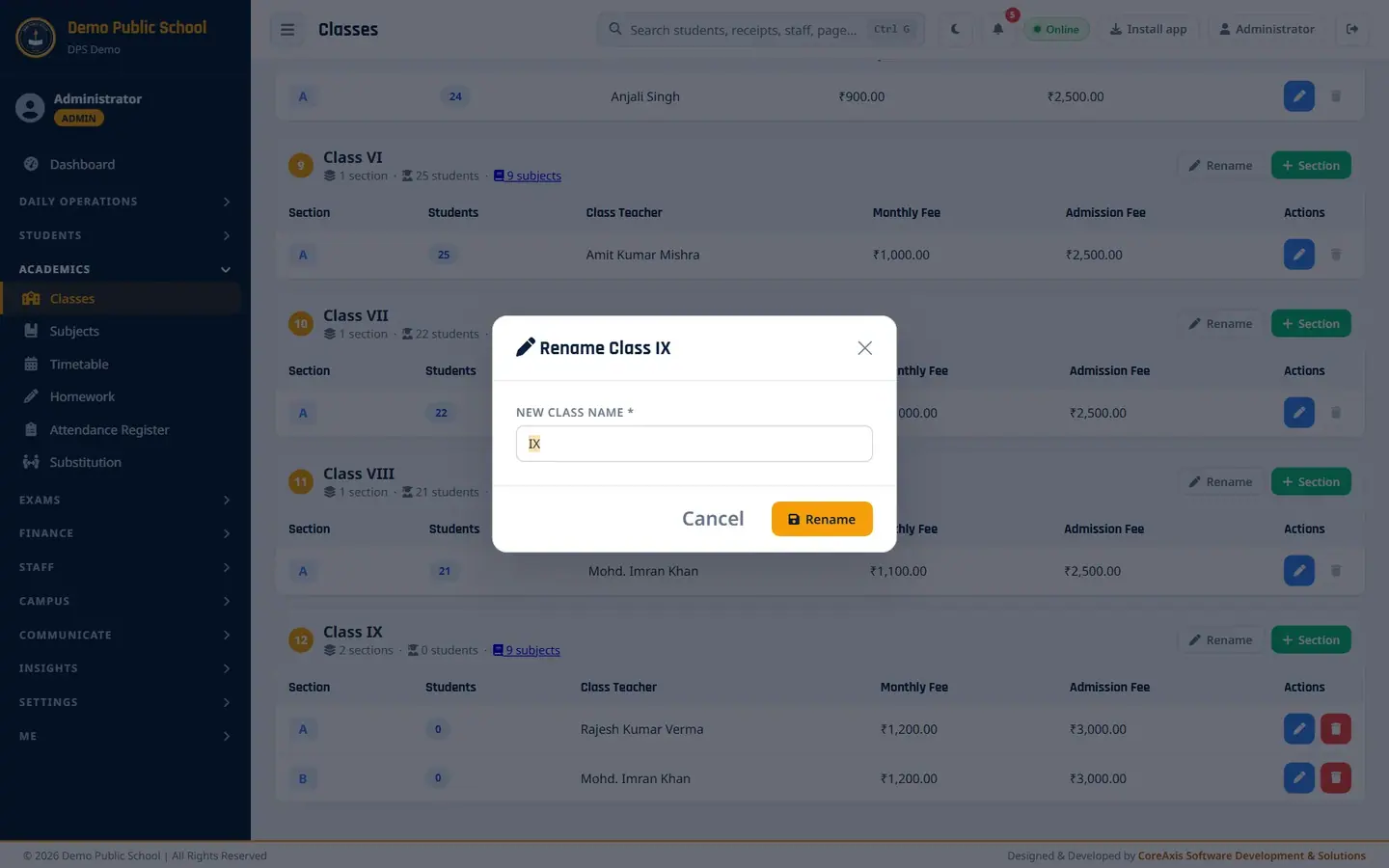Expand the Insights sidebar section
Viewport: 1389px width, 868px height.
click(125, 668)
